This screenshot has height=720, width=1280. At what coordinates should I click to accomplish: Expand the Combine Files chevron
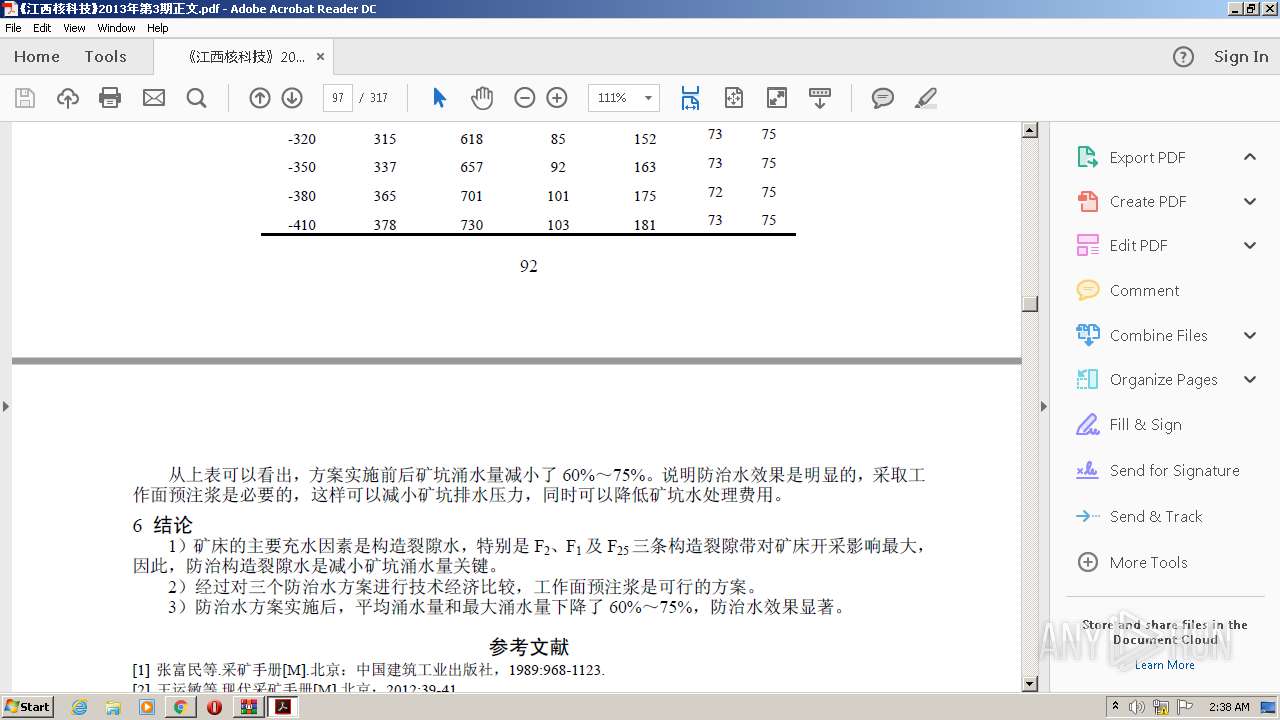tap(1250, 335)
